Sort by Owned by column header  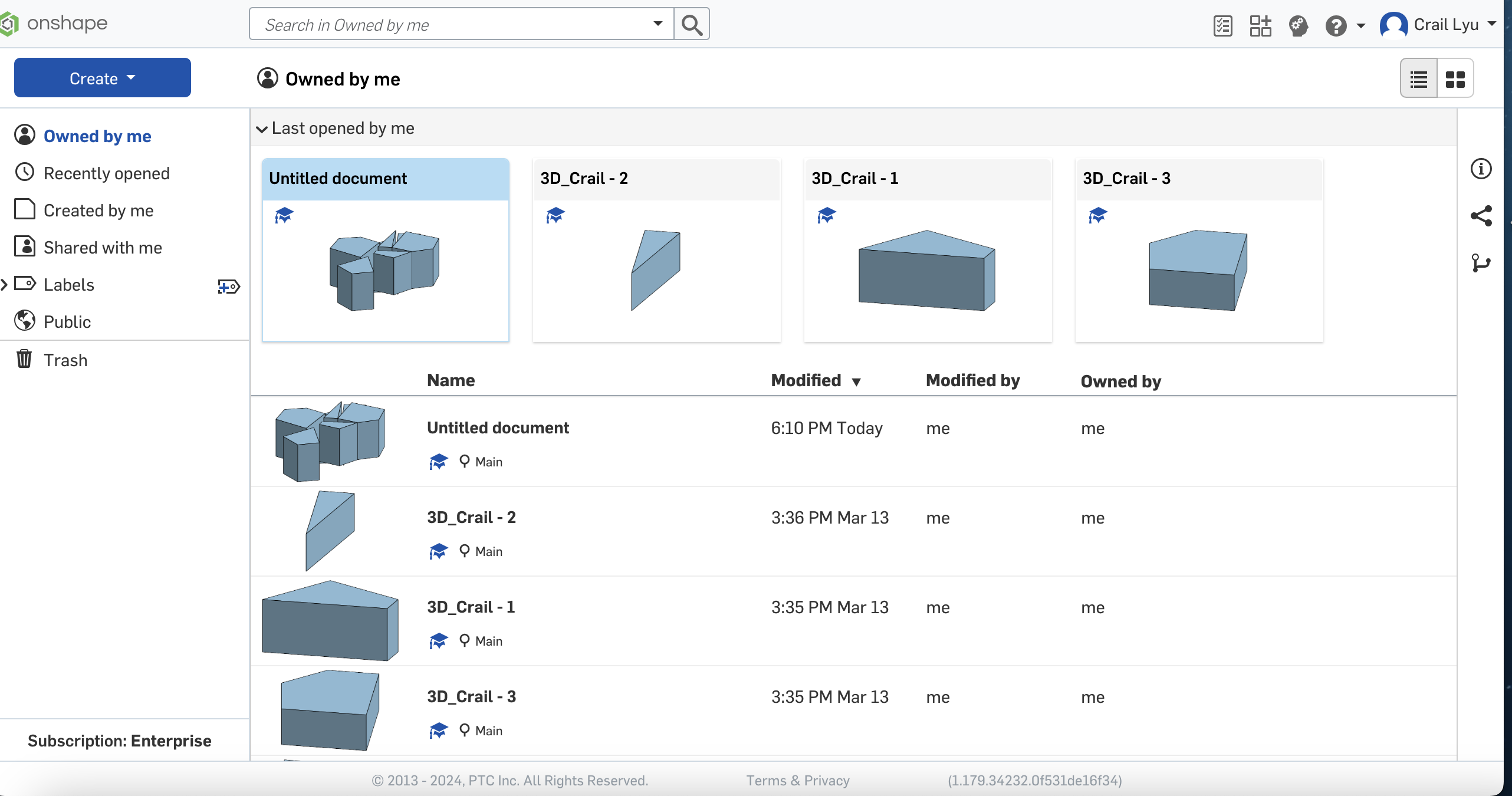(1120, 381)
